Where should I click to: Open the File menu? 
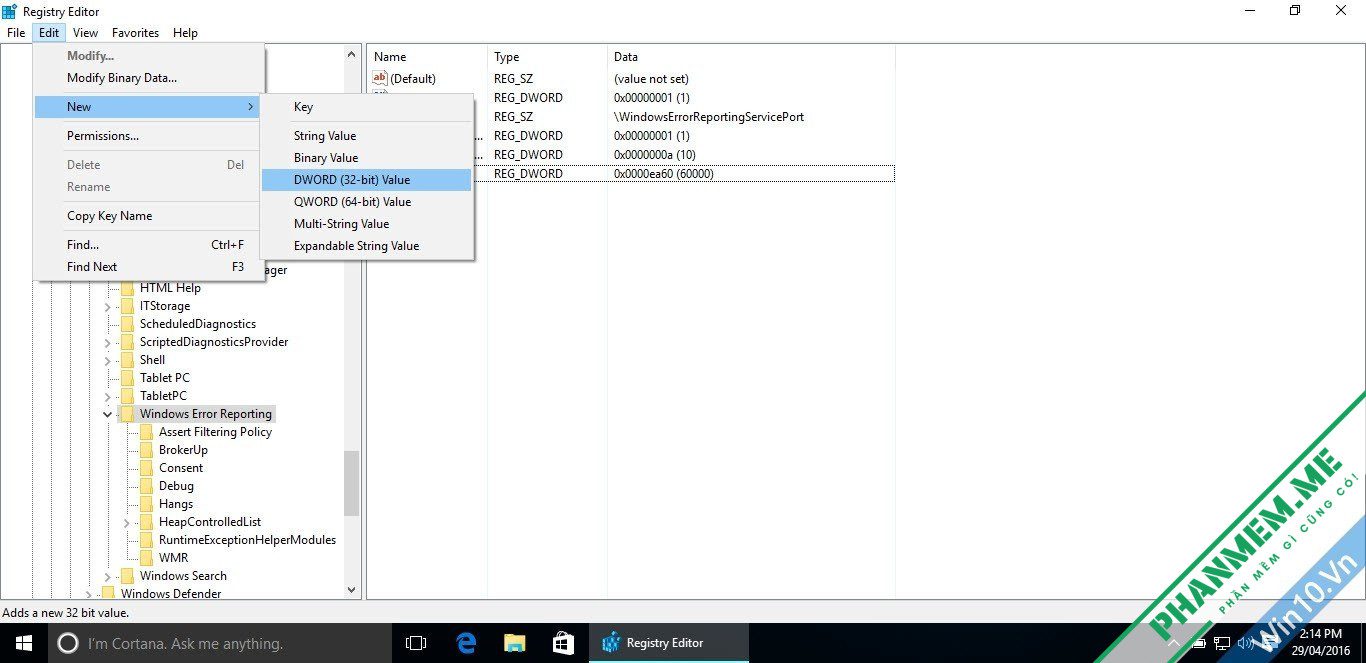(x=16, y=33)
